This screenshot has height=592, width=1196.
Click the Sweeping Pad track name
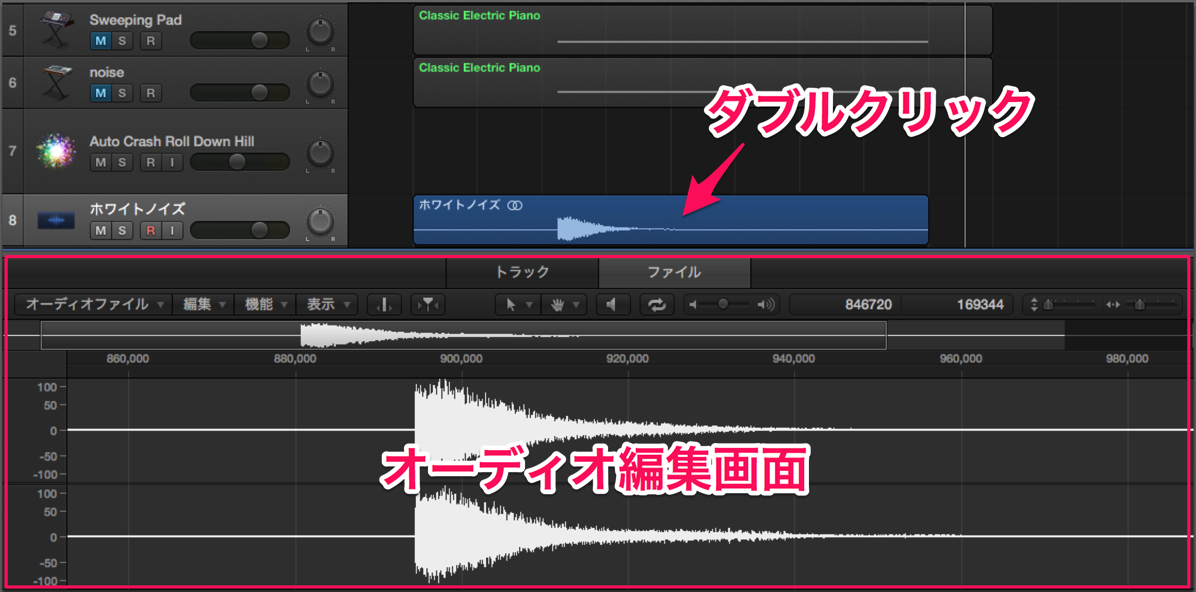[x=135, y=20]
